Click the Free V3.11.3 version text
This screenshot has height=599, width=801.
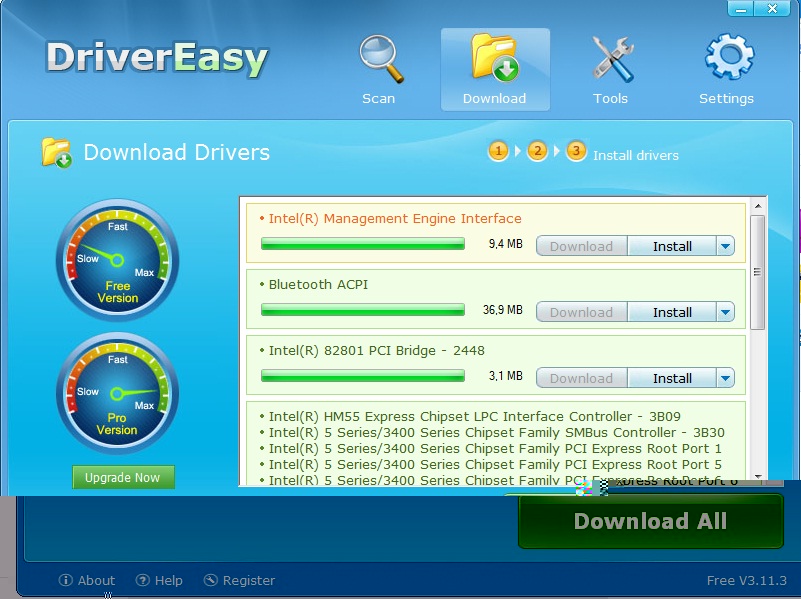click(746, 581)
